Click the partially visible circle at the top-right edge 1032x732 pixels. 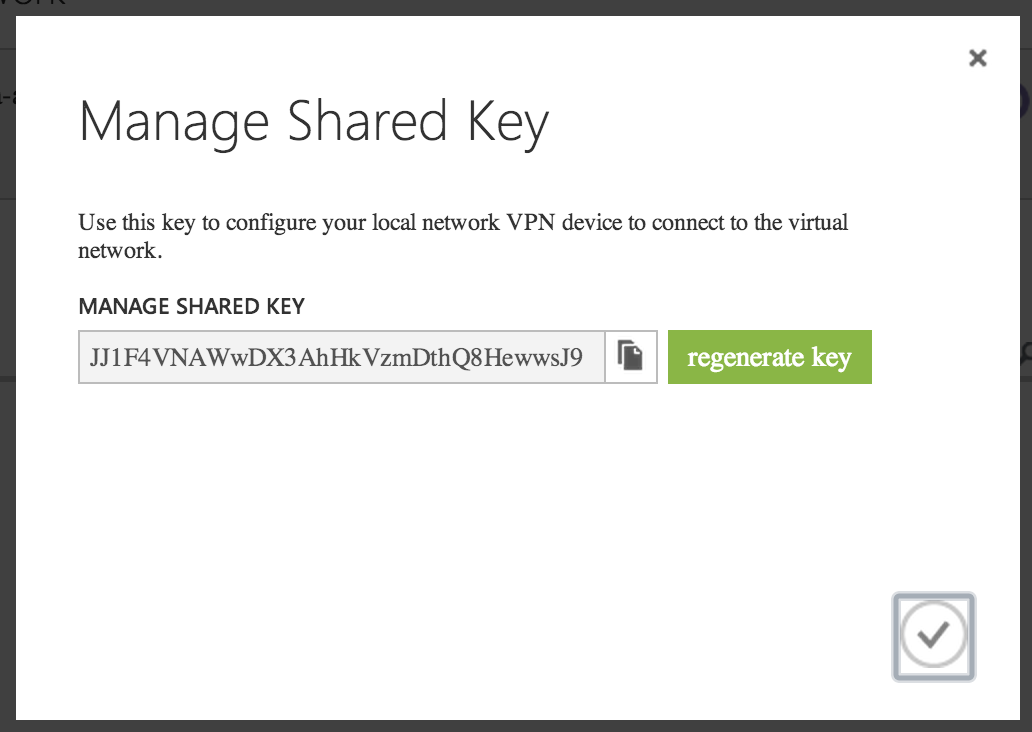coord(1026,100)
